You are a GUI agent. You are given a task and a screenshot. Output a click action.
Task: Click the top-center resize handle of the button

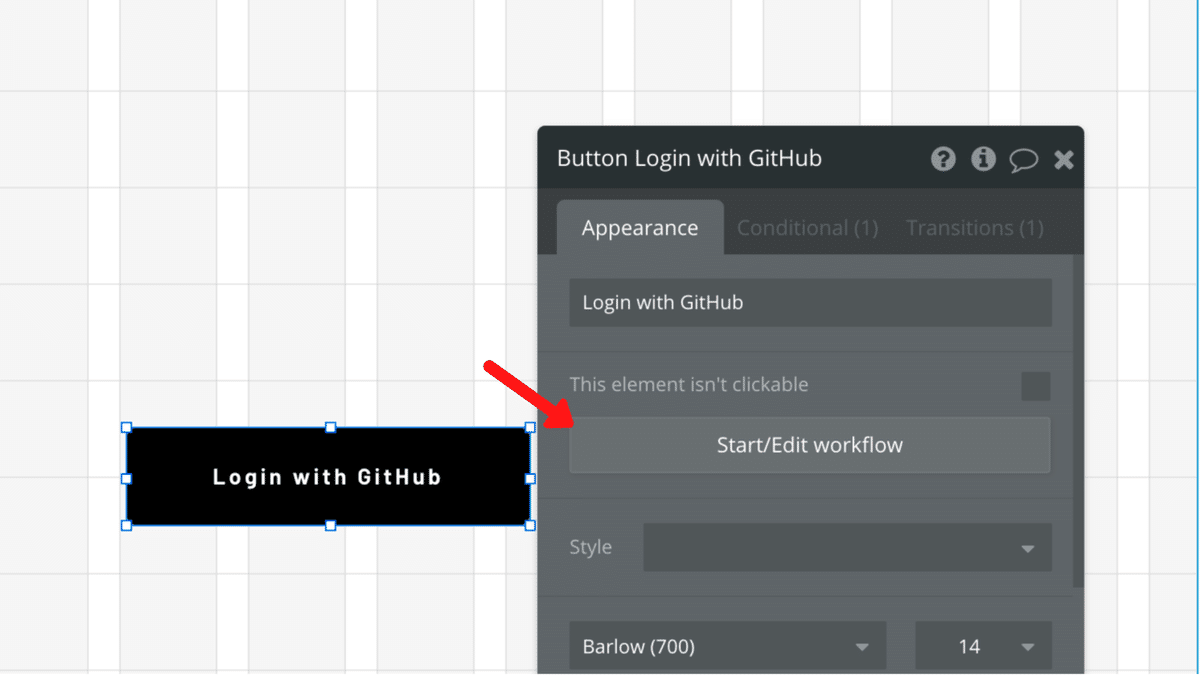tap(330, 427)
